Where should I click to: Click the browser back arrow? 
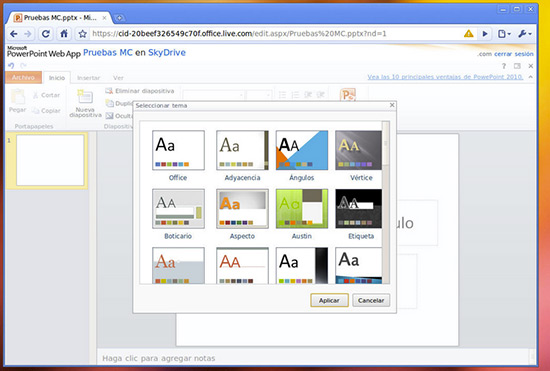coord(14,34)
